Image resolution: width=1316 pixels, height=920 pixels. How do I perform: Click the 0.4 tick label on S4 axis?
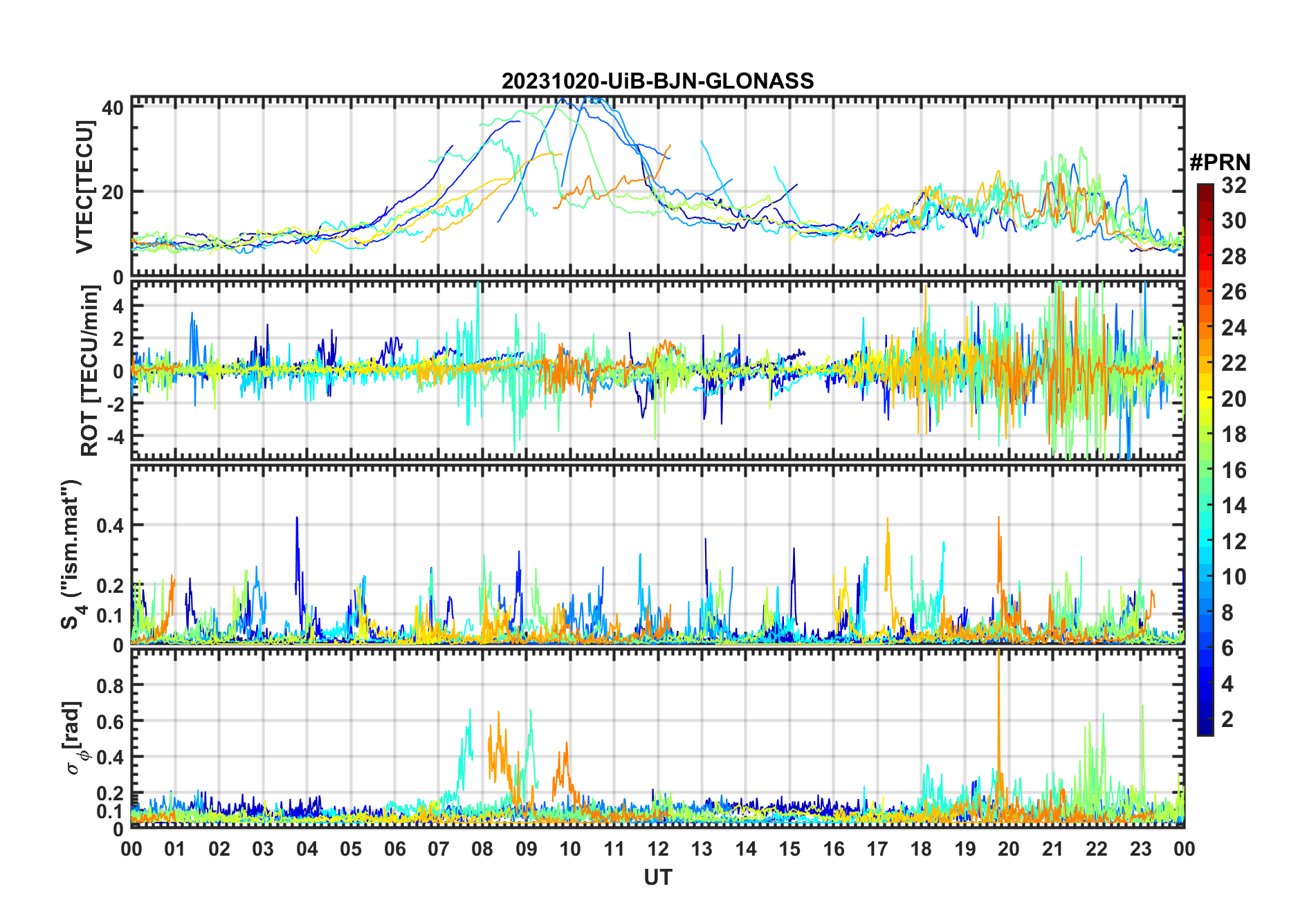[x=110, y=525]
